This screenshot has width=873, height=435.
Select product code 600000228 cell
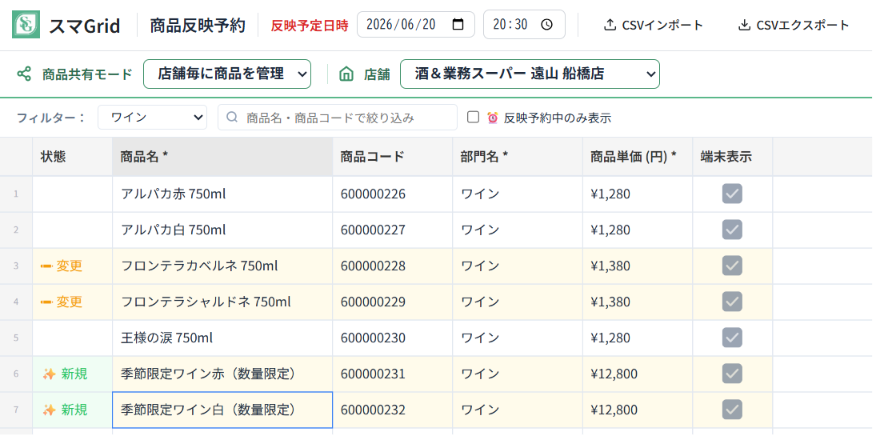(393, 266)
